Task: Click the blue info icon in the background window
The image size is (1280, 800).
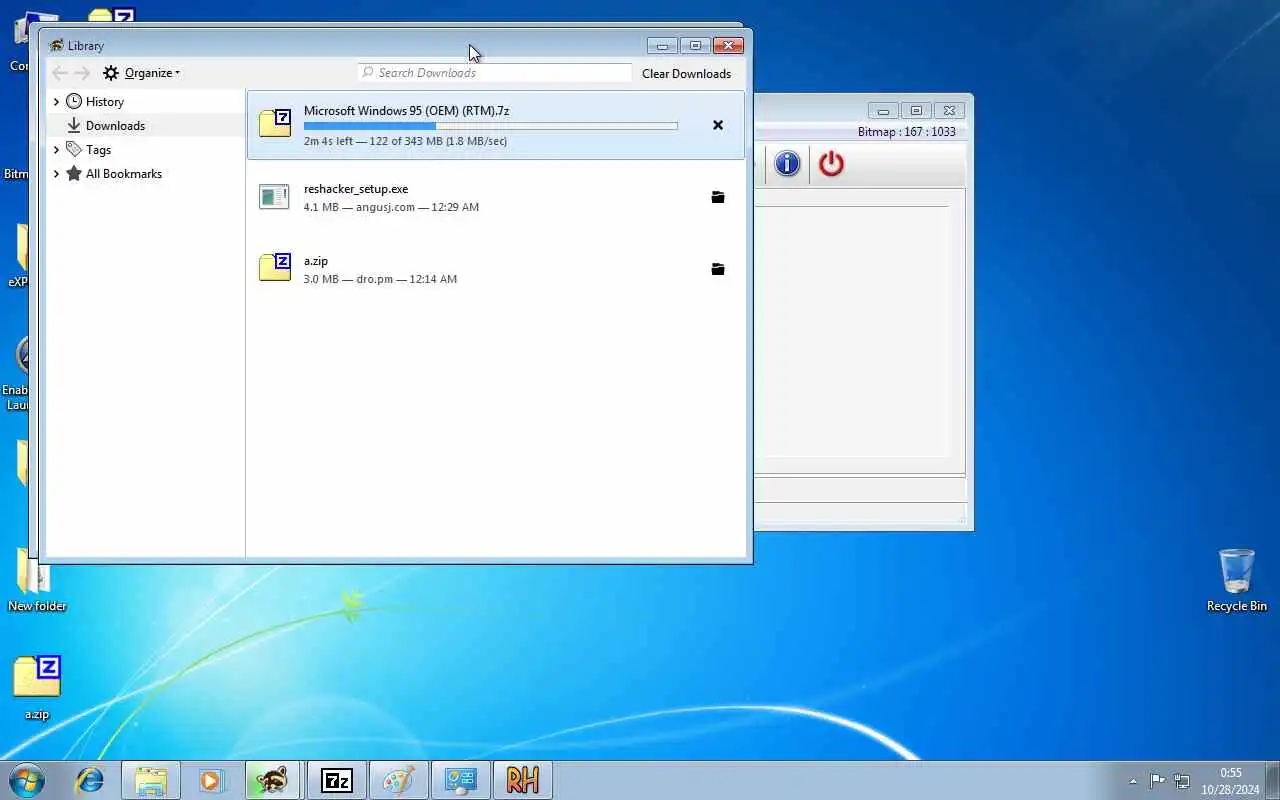Action: pyautogui.click(x=787, y=163)
